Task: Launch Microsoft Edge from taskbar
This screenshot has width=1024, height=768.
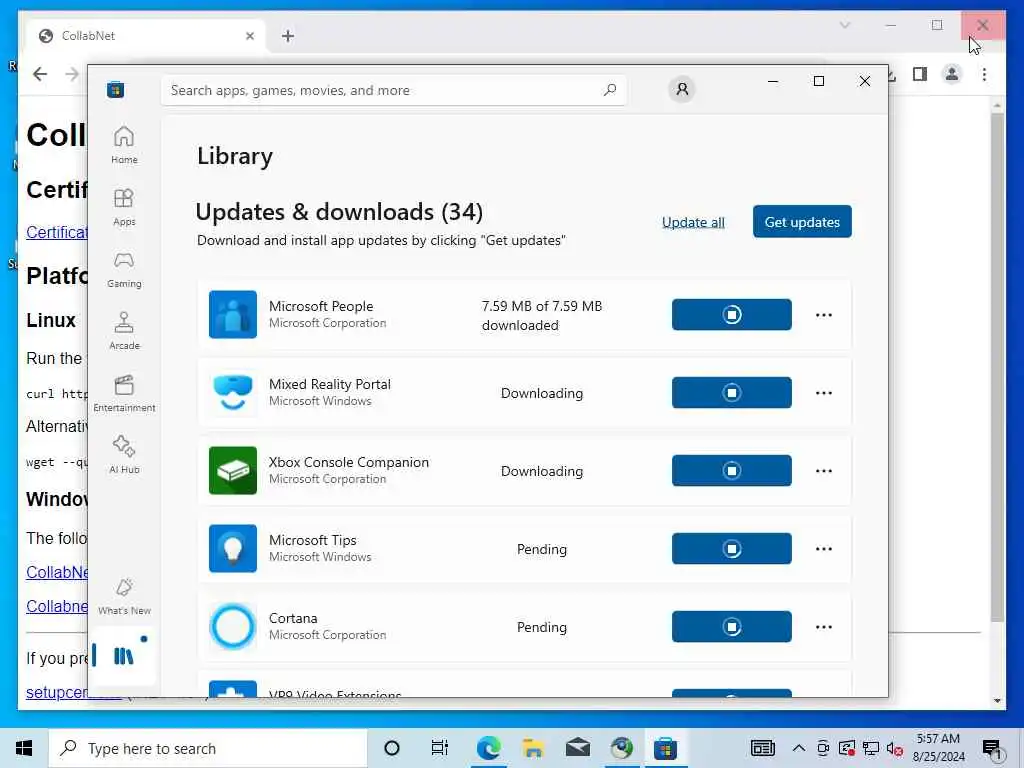Action: coord(488,748)
